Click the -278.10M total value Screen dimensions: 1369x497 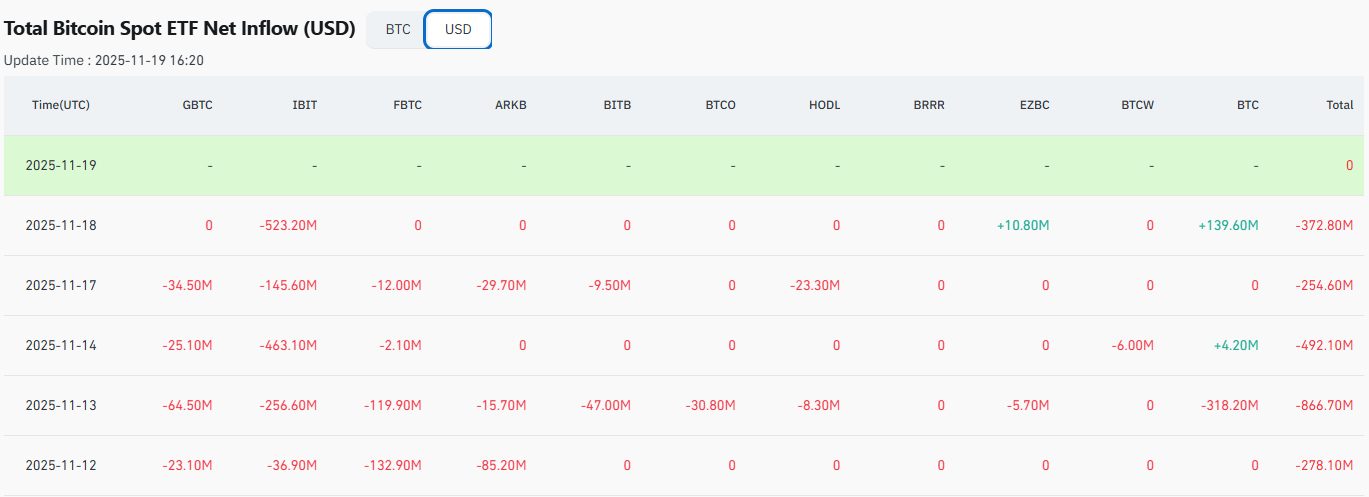pyautogui.click(x=1324, y=466)
